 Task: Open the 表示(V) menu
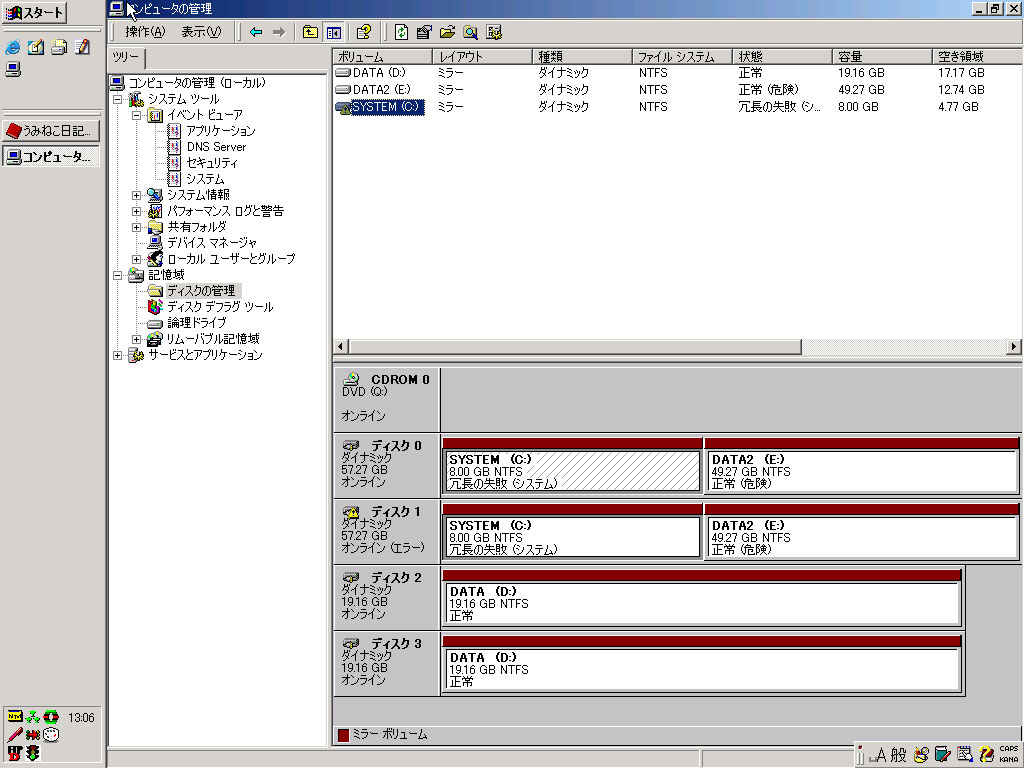[201, 32]
